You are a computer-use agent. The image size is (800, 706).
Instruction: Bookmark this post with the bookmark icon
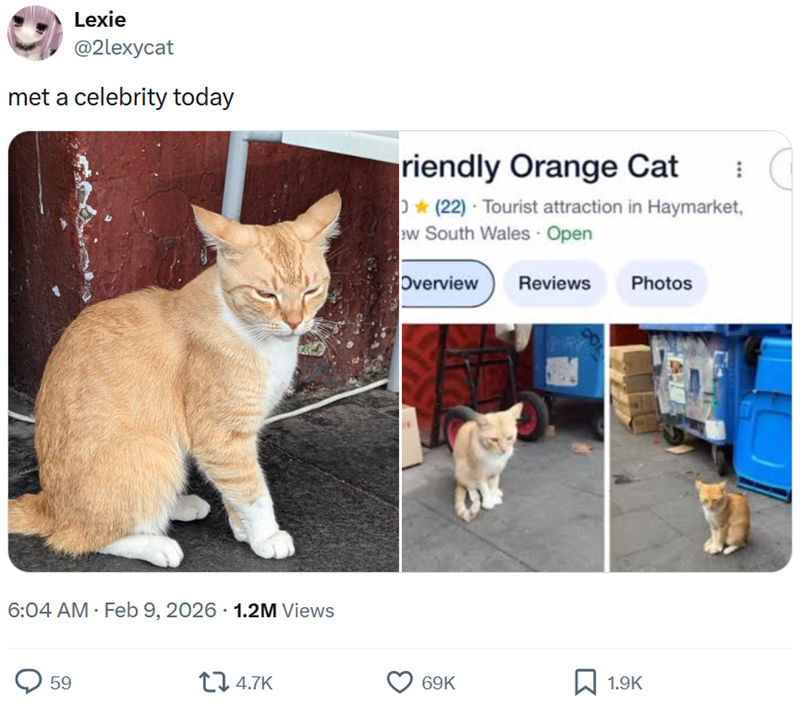tap(585, 682)
